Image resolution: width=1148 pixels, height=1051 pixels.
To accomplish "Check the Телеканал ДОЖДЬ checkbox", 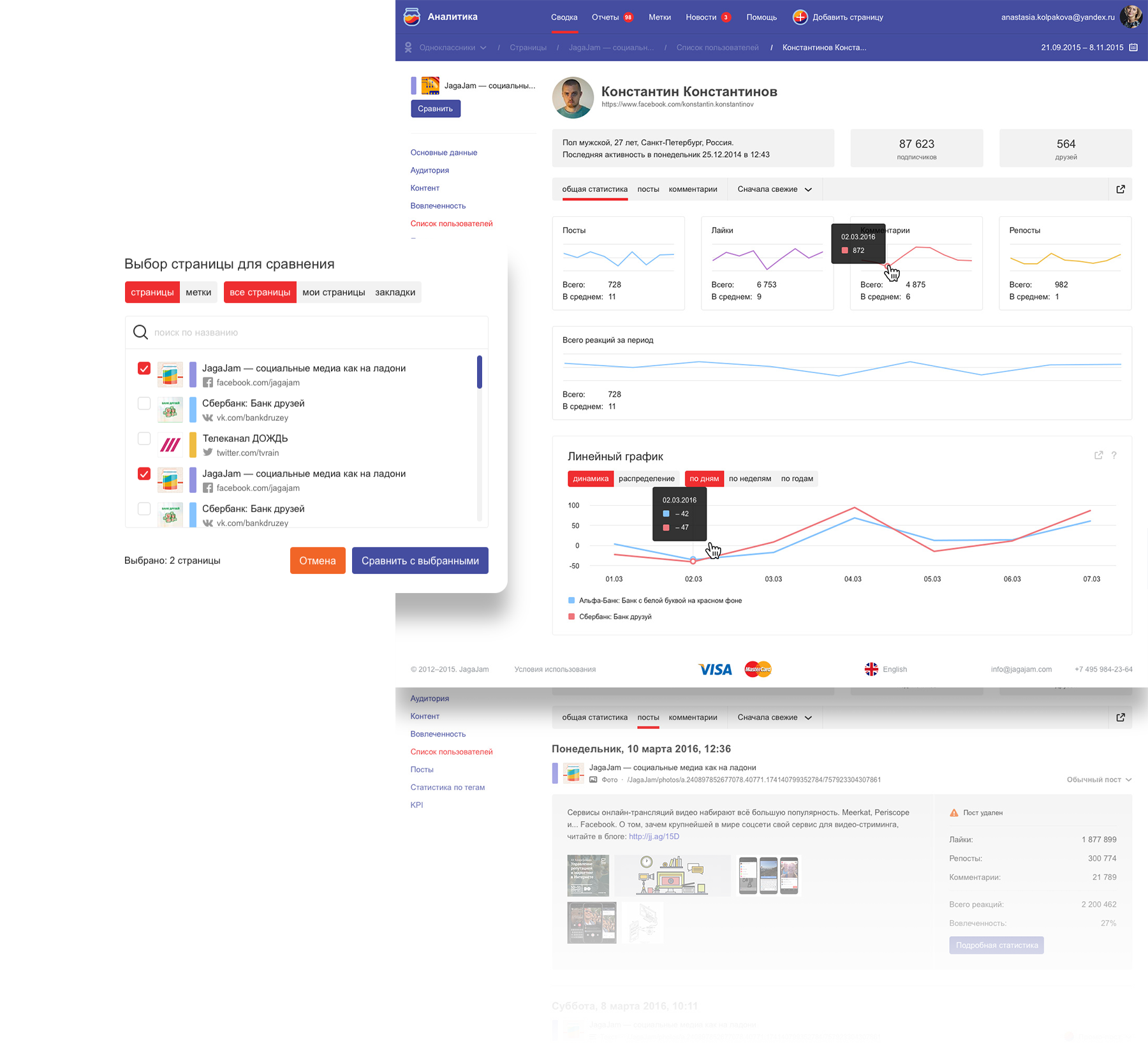I will click(x=144, y=439).
